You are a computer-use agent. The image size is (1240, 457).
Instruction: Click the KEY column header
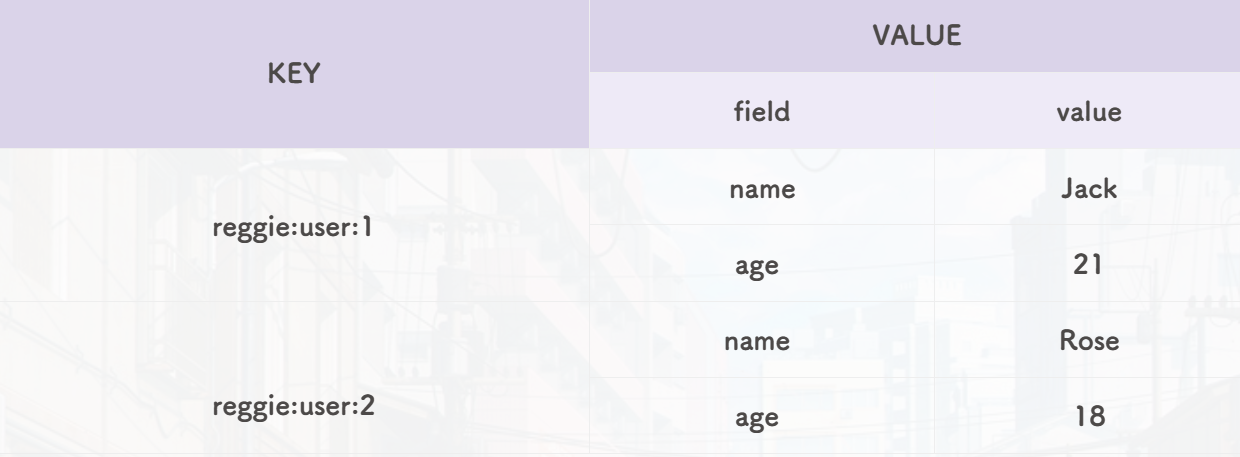point(294,76)
